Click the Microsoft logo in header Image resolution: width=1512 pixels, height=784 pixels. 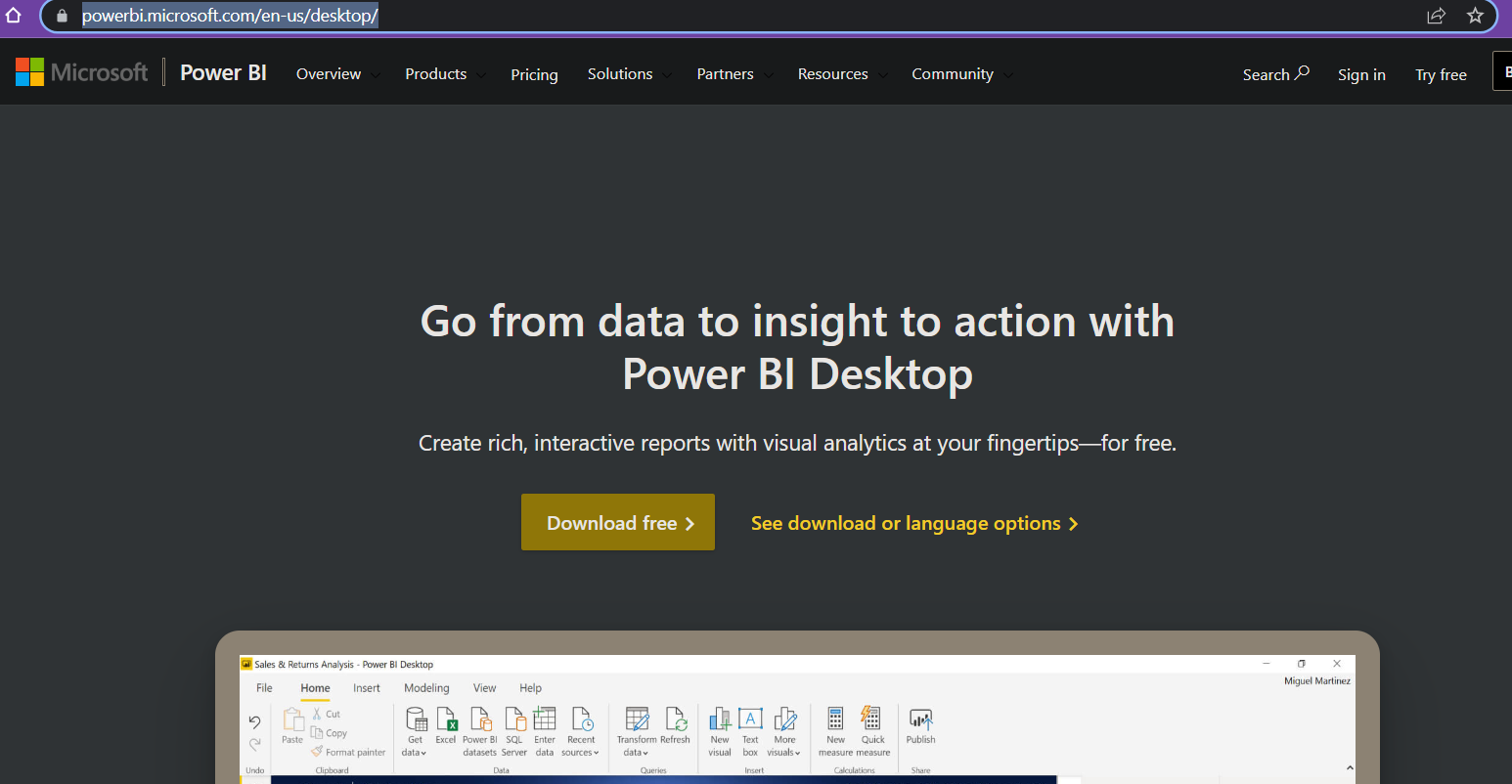point(82,73)
